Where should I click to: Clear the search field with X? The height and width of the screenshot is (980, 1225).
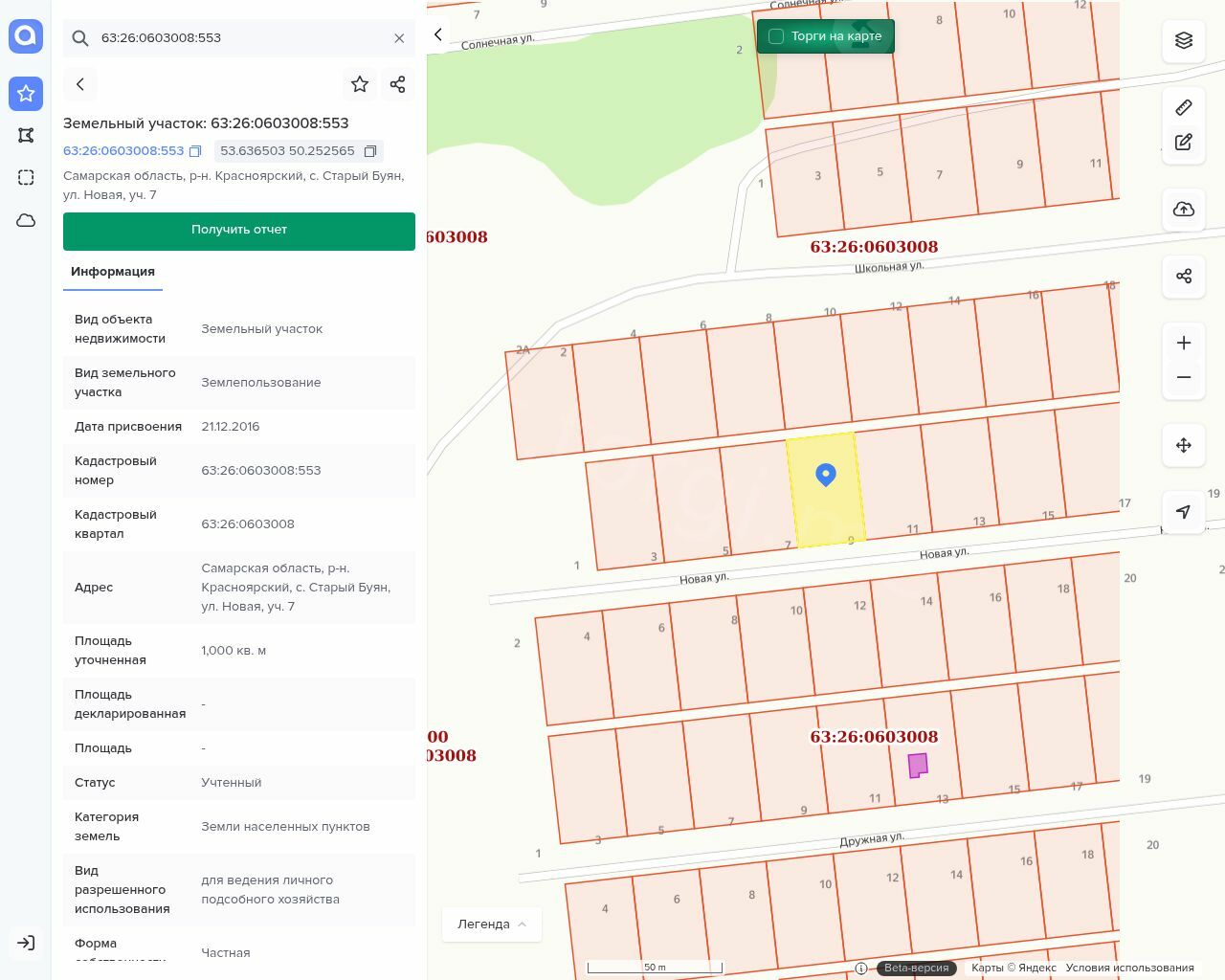tap(399, 38)
